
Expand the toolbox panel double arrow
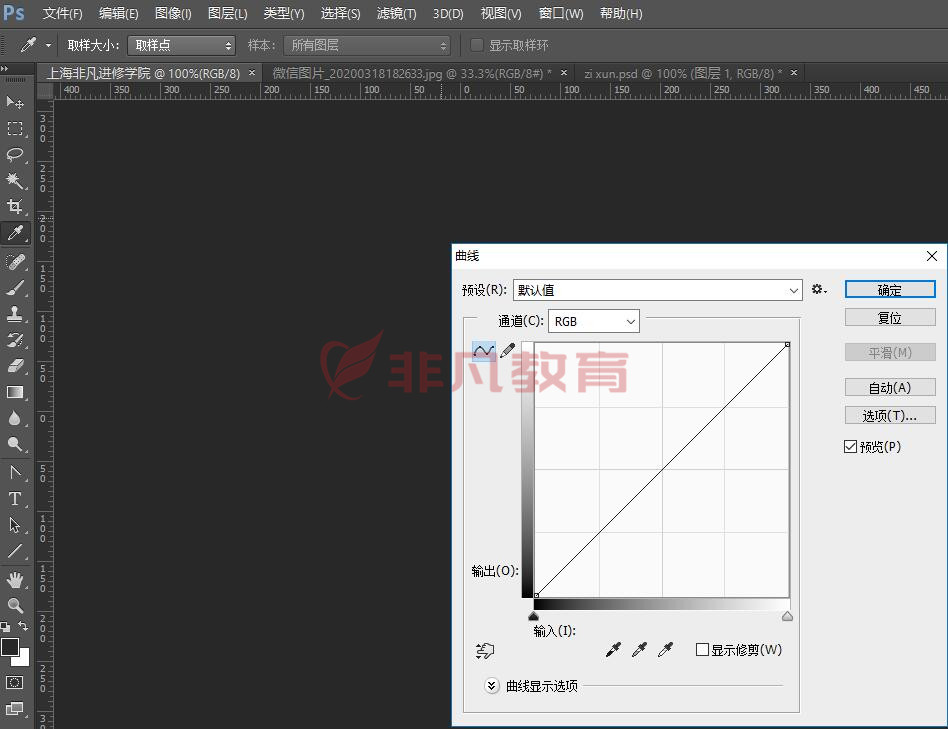pos(4,68)
